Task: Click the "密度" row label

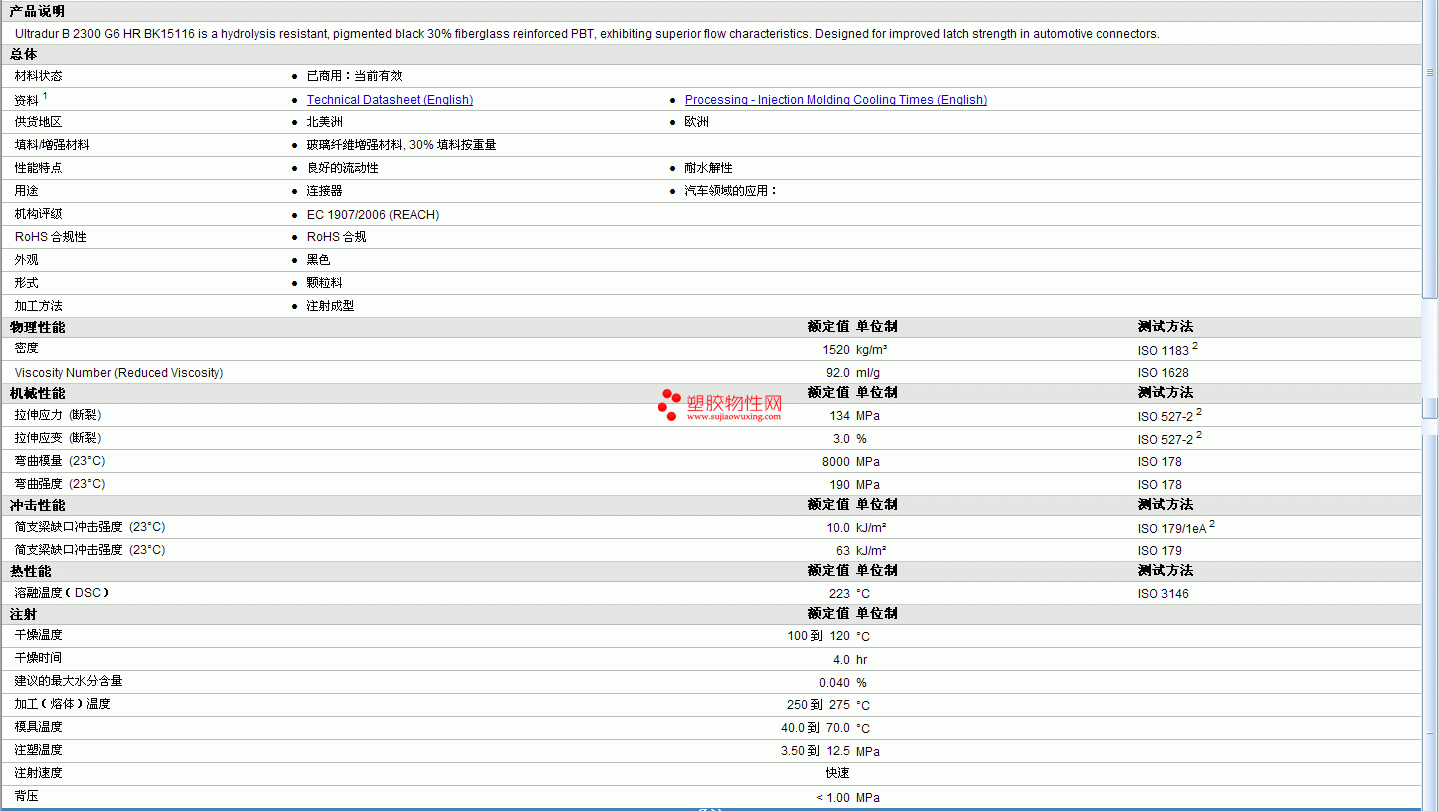Action: point(27,348)
